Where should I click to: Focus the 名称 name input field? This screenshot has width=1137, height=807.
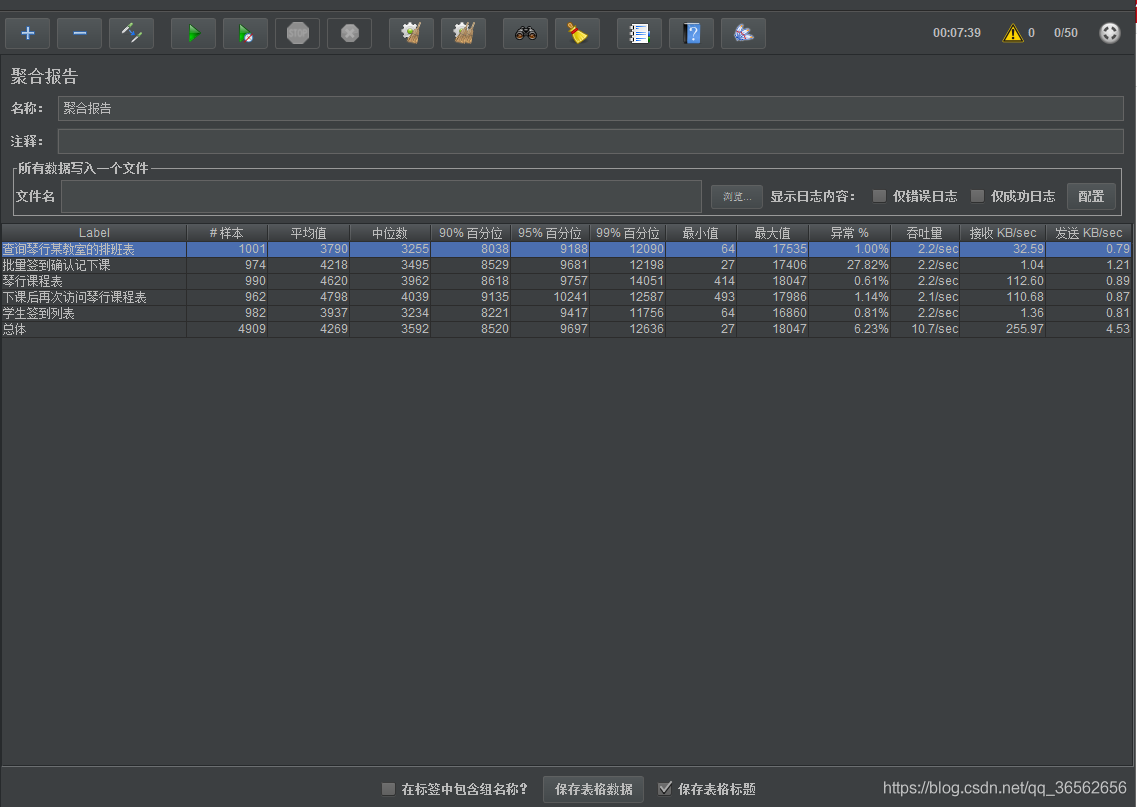click(590, 109)
